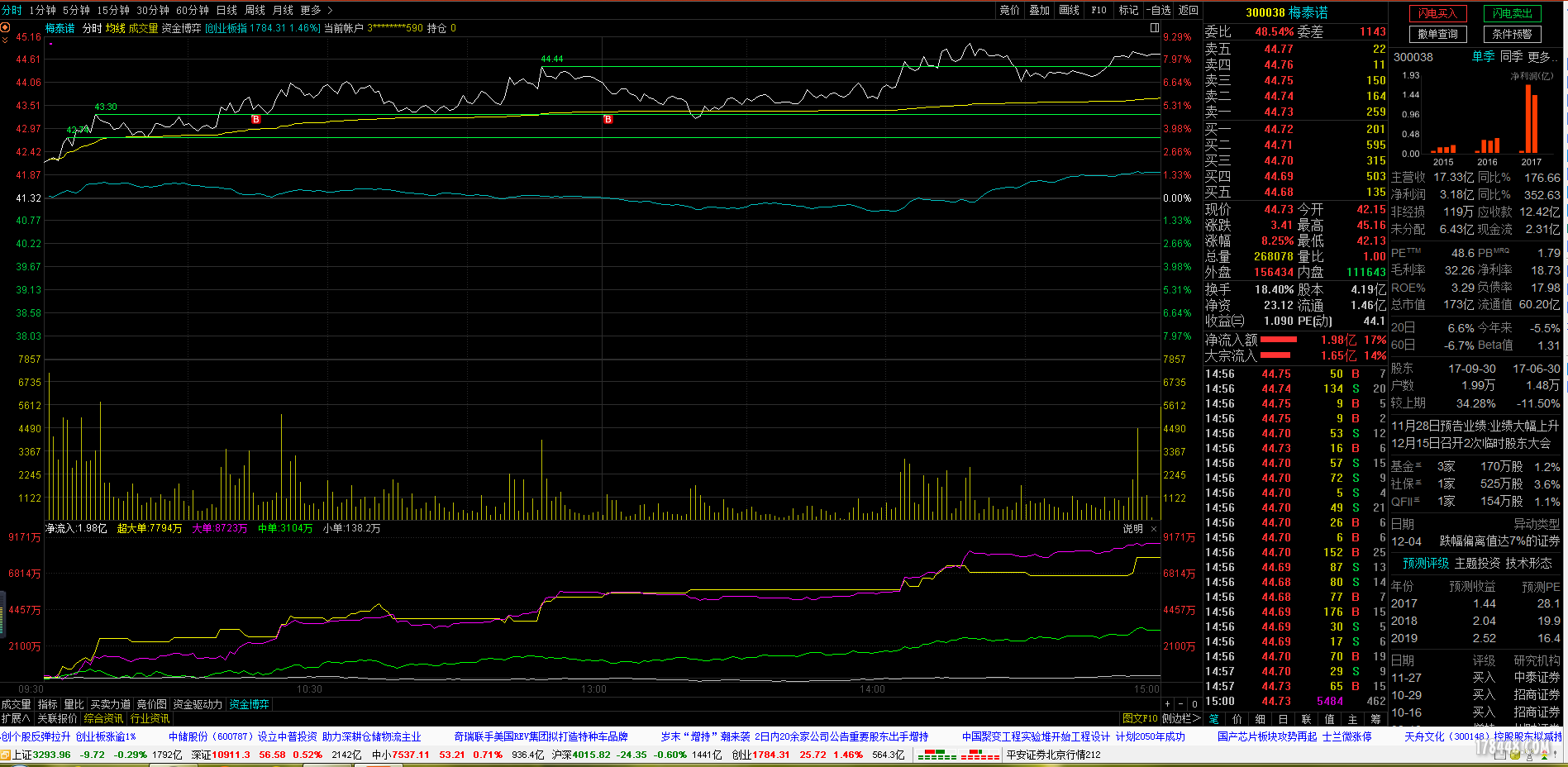Image resolution: width=1568 pixels, height=767 pixels.
Task: Open the 周线 weekly chart
Action: click(255, 10)
